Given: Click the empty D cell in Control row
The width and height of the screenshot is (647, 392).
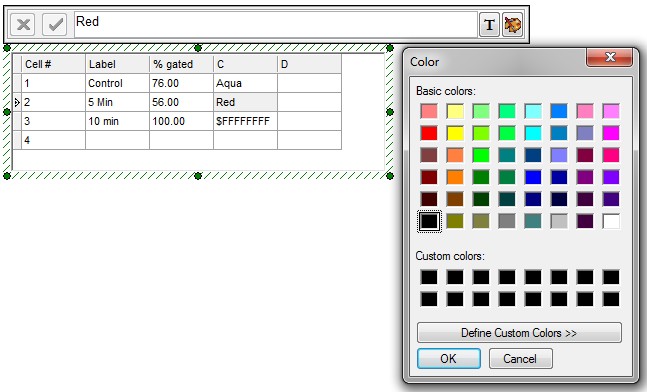Looking at the screenshot, I should coord(309,83).
